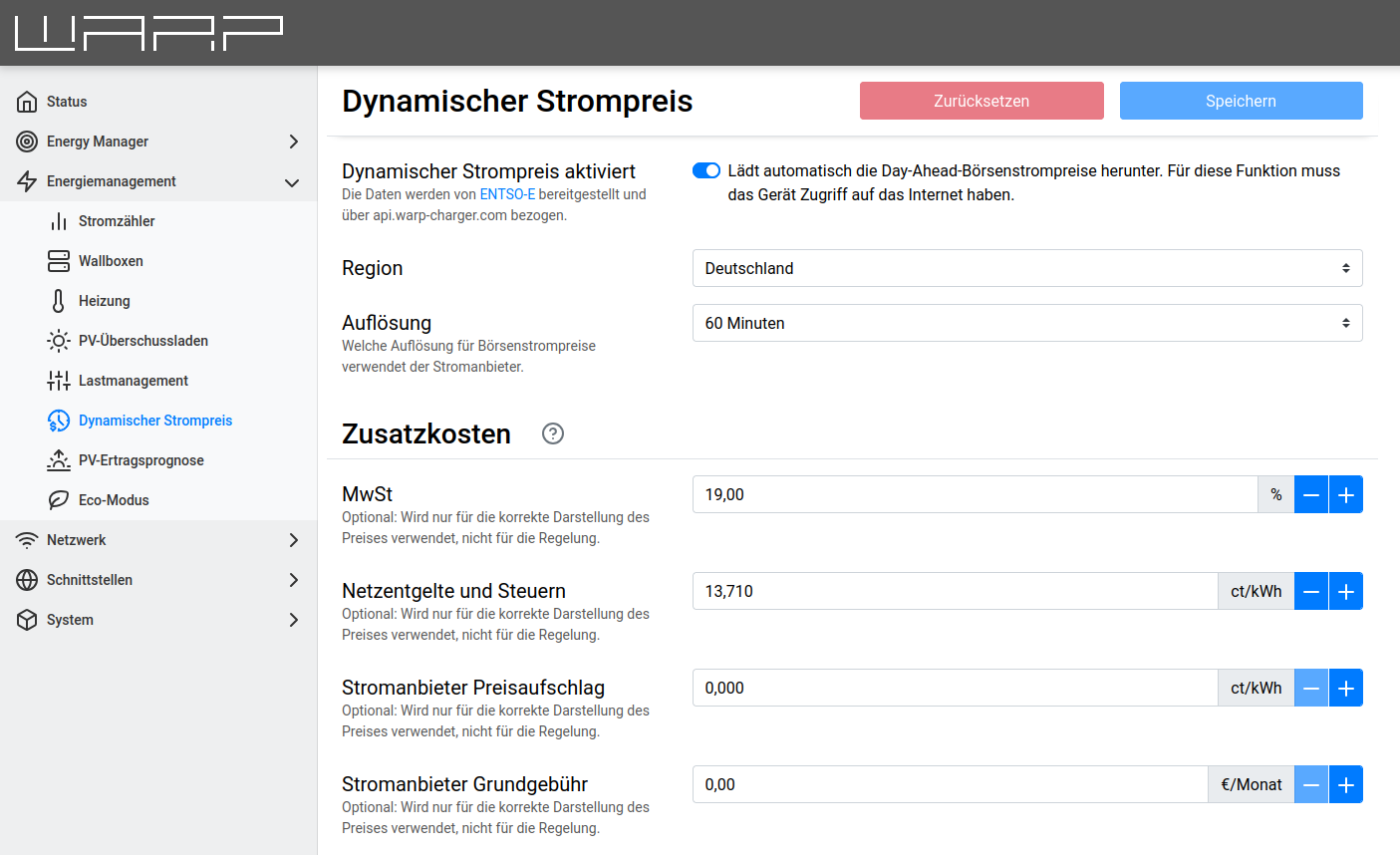Click the PV-Ertragsprognose sunrise icon
Image resolution: width=1400 pixels, height=855 pixels.
click(x=59, y=460)
